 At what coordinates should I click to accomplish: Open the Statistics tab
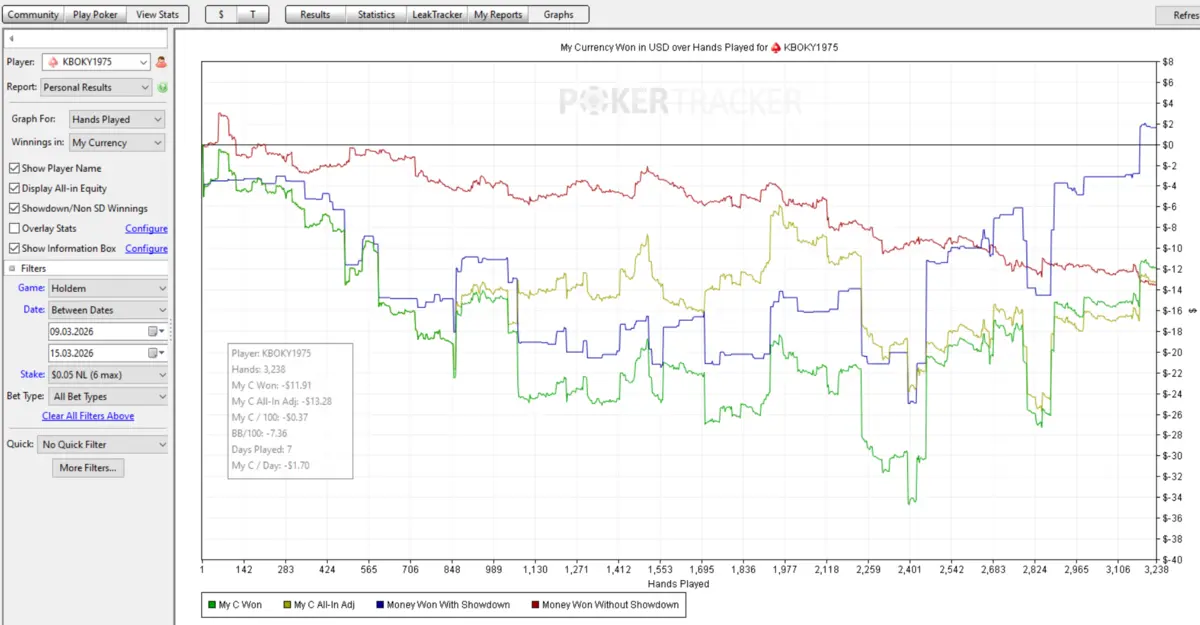pyautogui.click(x=376, y=15)
